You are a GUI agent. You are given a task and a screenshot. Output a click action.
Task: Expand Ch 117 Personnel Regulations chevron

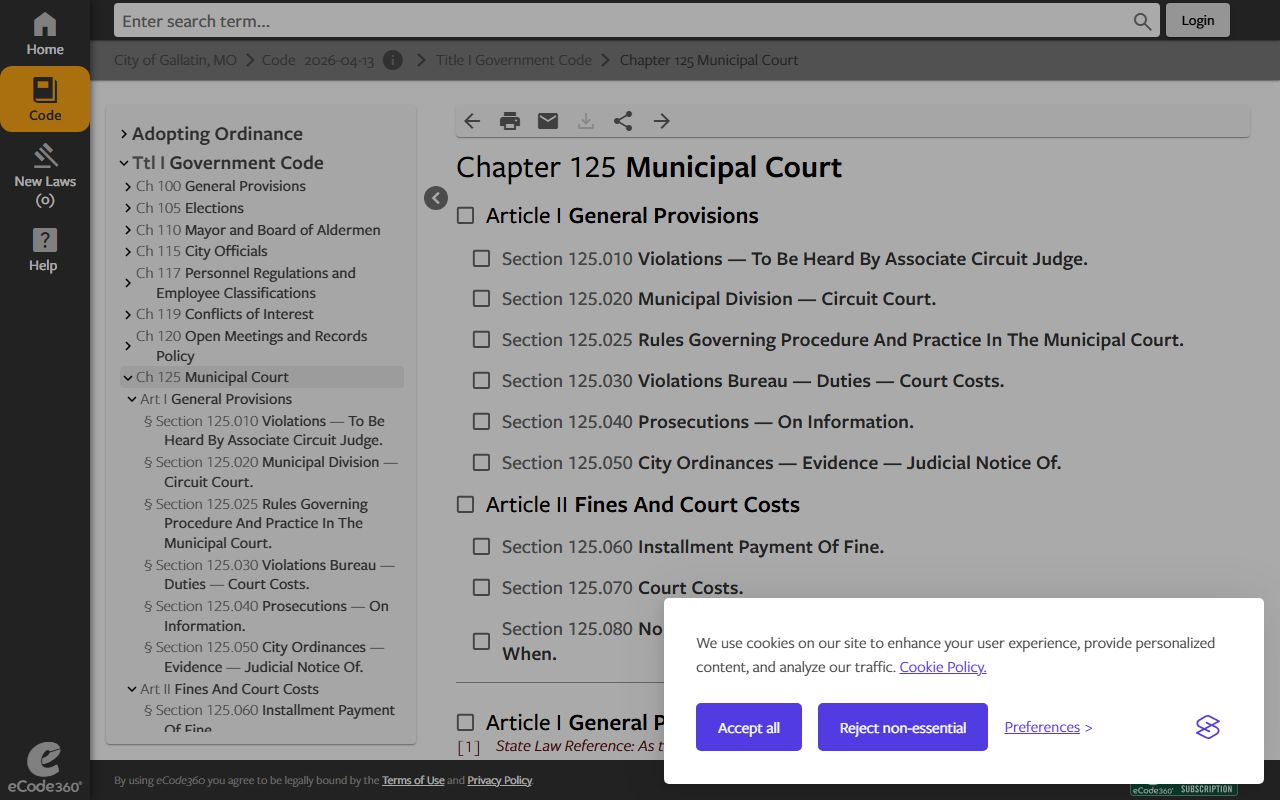pyautogui.click(x=128, y=283)
